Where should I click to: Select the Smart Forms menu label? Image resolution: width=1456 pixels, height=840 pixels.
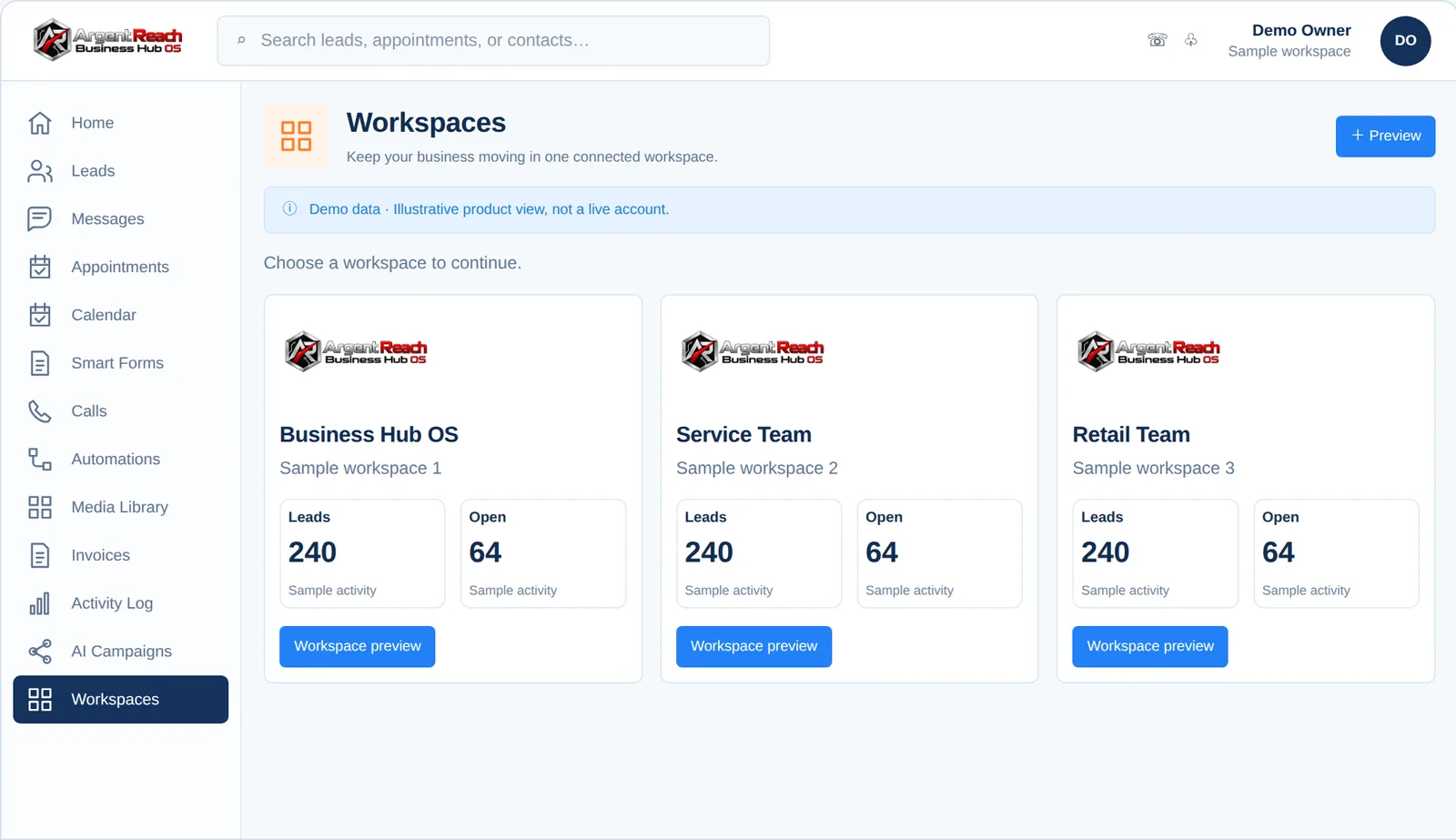coord(117,363)
